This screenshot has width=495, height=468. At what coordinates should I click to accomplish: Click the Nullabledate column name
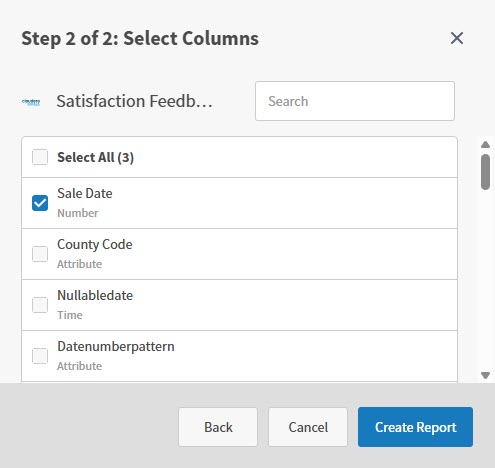pyautogui.click(x=95, y=295)
